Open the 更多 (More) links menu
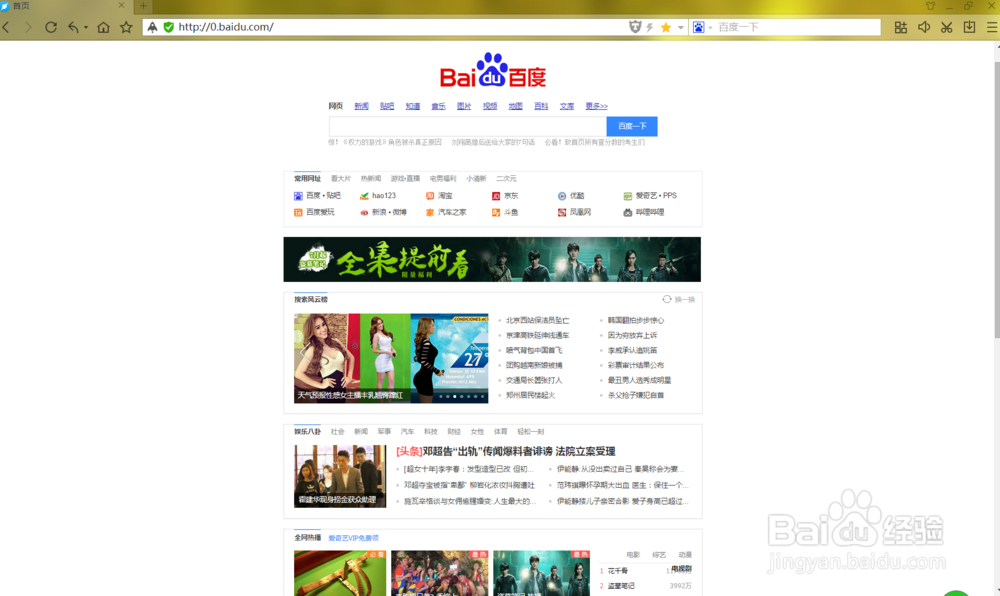 pos(594,105)
